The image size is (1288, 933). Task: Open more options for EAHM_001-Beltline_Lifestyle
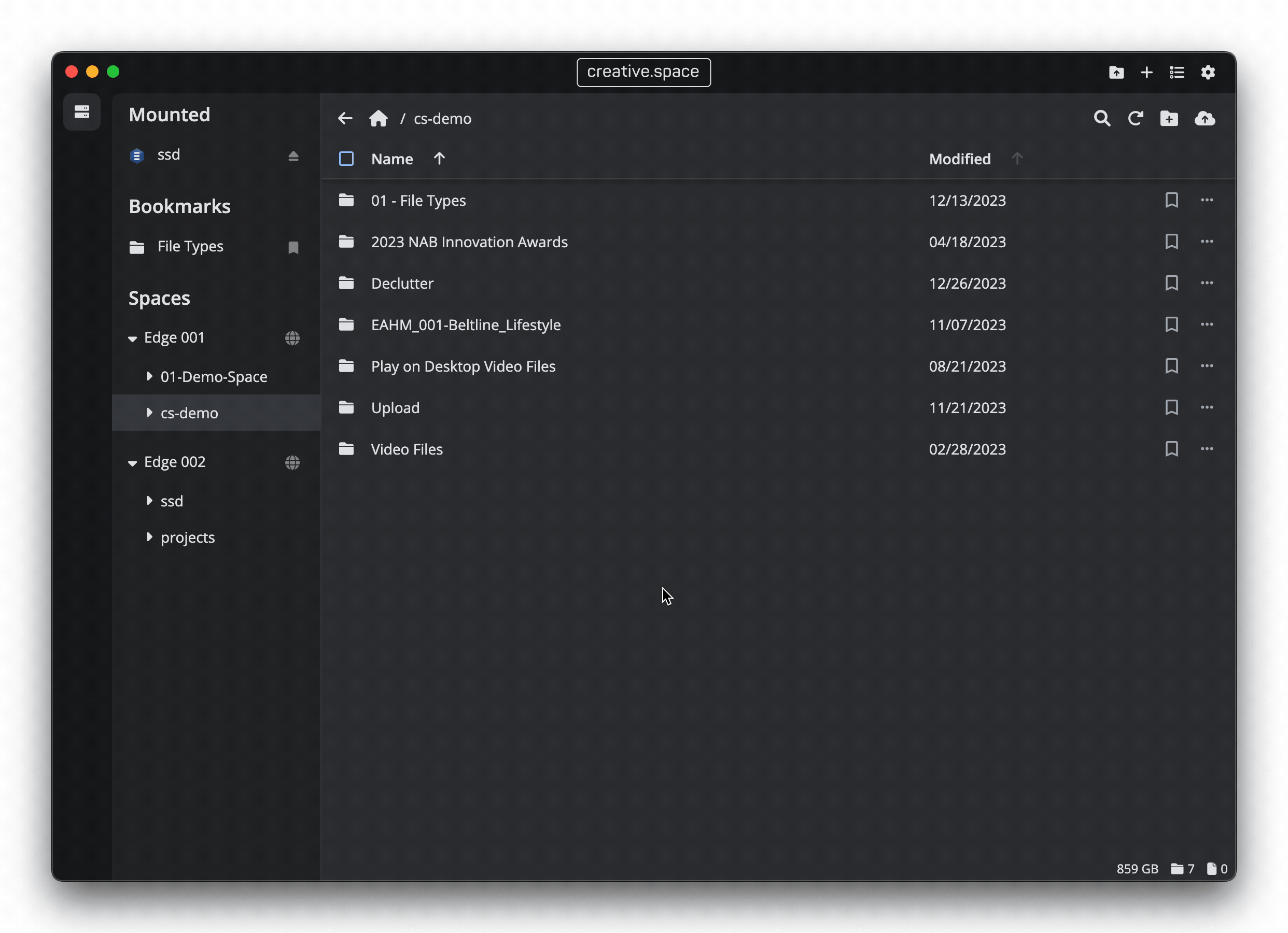[1207, 324]
